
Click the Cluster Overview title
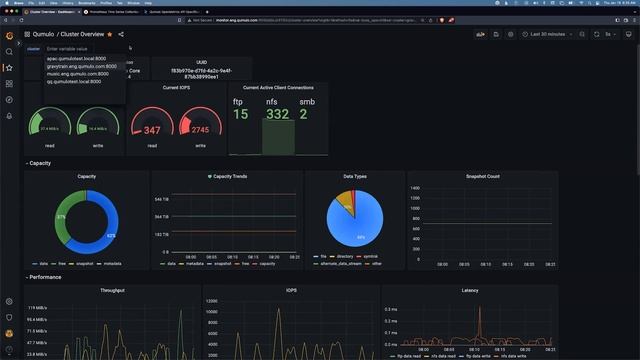click(82, 34)
